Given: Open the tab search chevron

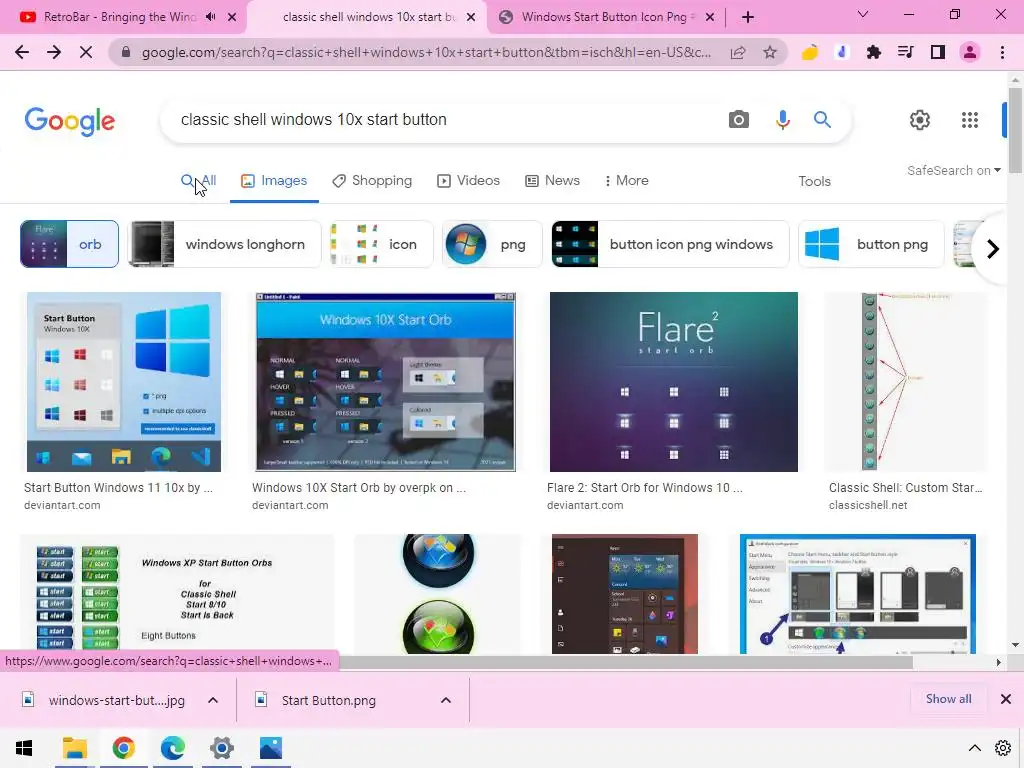Looking at the screenshot, I should coord(863,14).
